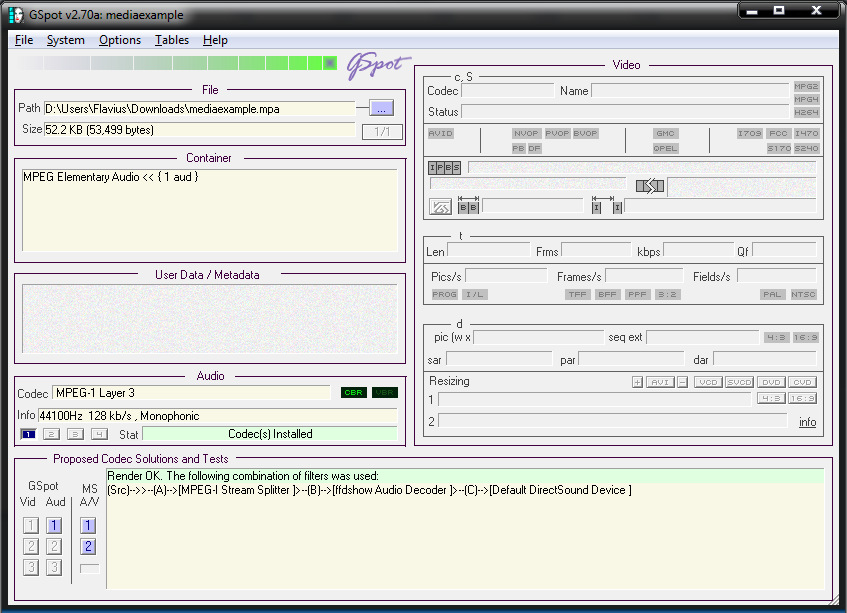This screenshot has width=847, height=613.
Task: Open the info link in Resizing
Action: click(808, 422)
